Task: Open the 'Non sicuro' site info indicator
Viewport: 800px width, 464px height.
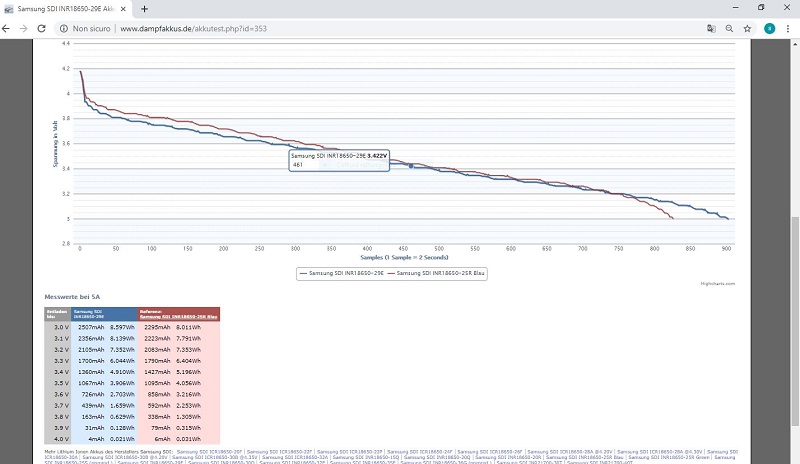Action: point(85,29)
